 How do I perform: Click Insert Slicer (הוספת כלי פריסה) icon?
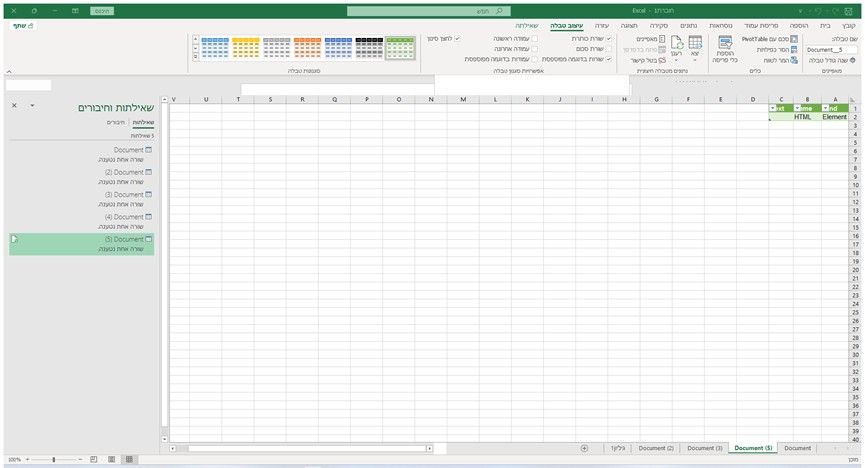[725, 42]
